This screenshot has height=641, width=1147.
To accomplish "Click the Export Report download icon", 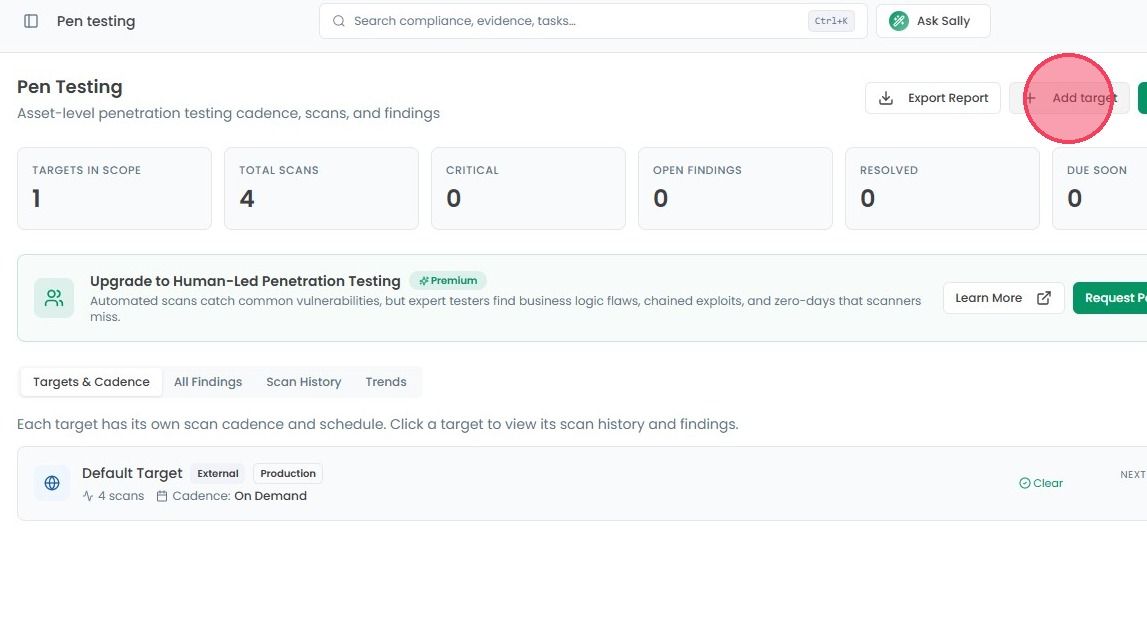I will [x=886, y=98].
